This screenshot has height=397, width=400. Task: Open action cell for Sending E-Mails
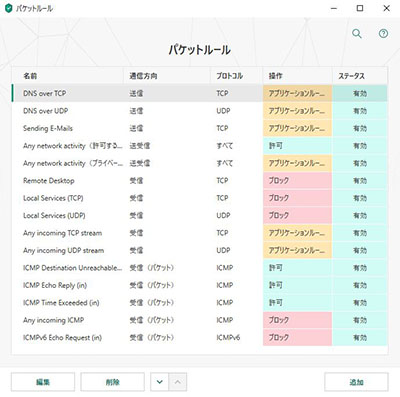pyautogui.click(x=298, y=128)
